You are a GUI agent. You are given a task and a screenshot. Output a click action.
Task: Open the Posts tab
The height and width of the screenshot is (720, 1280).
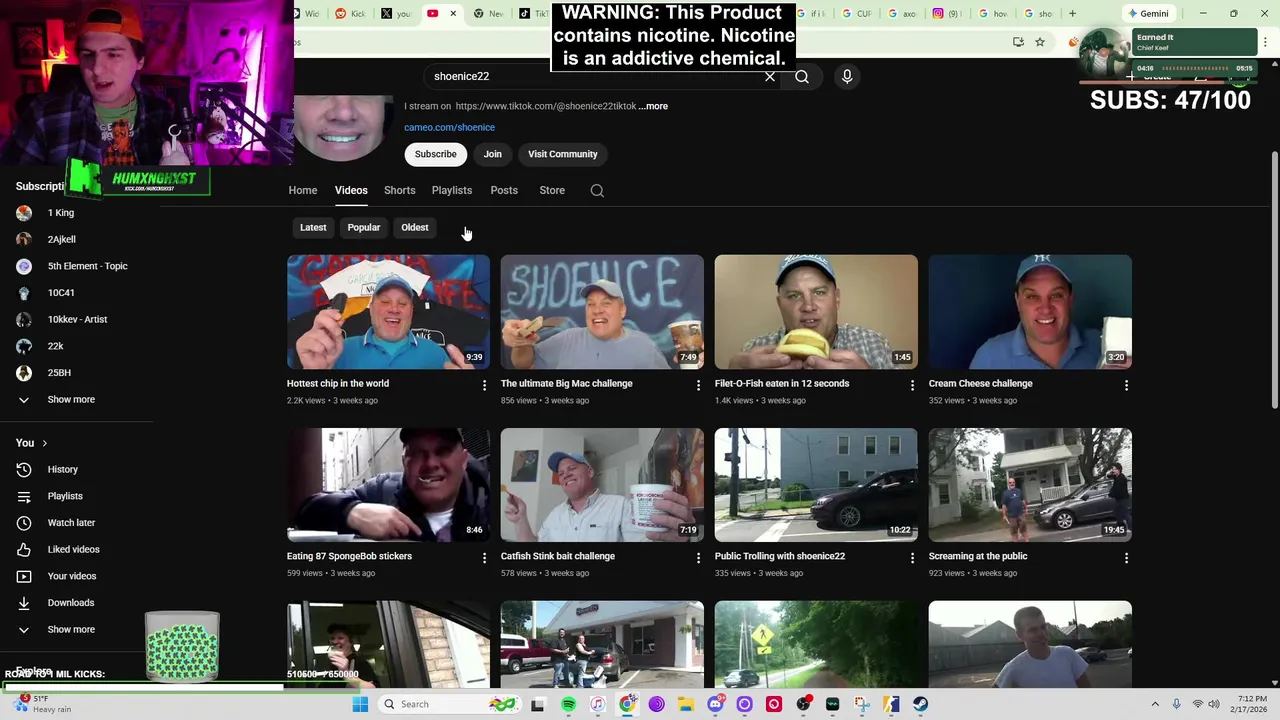pos(504,190)
